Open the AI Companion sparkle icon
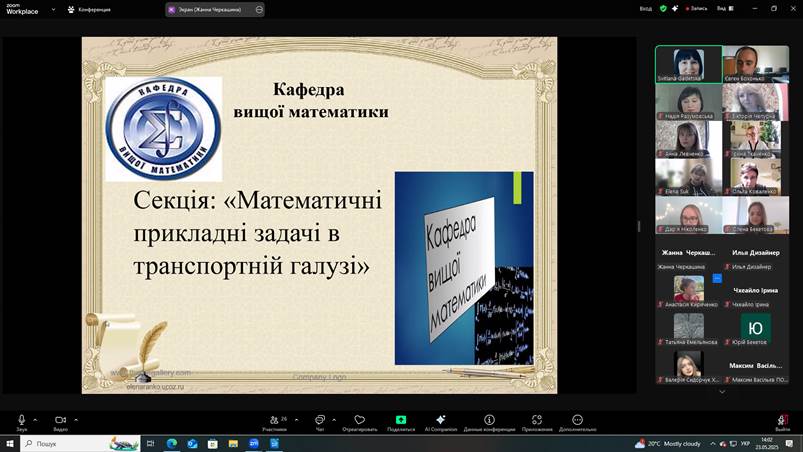Viewport: 803px width, 452px height. click(440, 421)
